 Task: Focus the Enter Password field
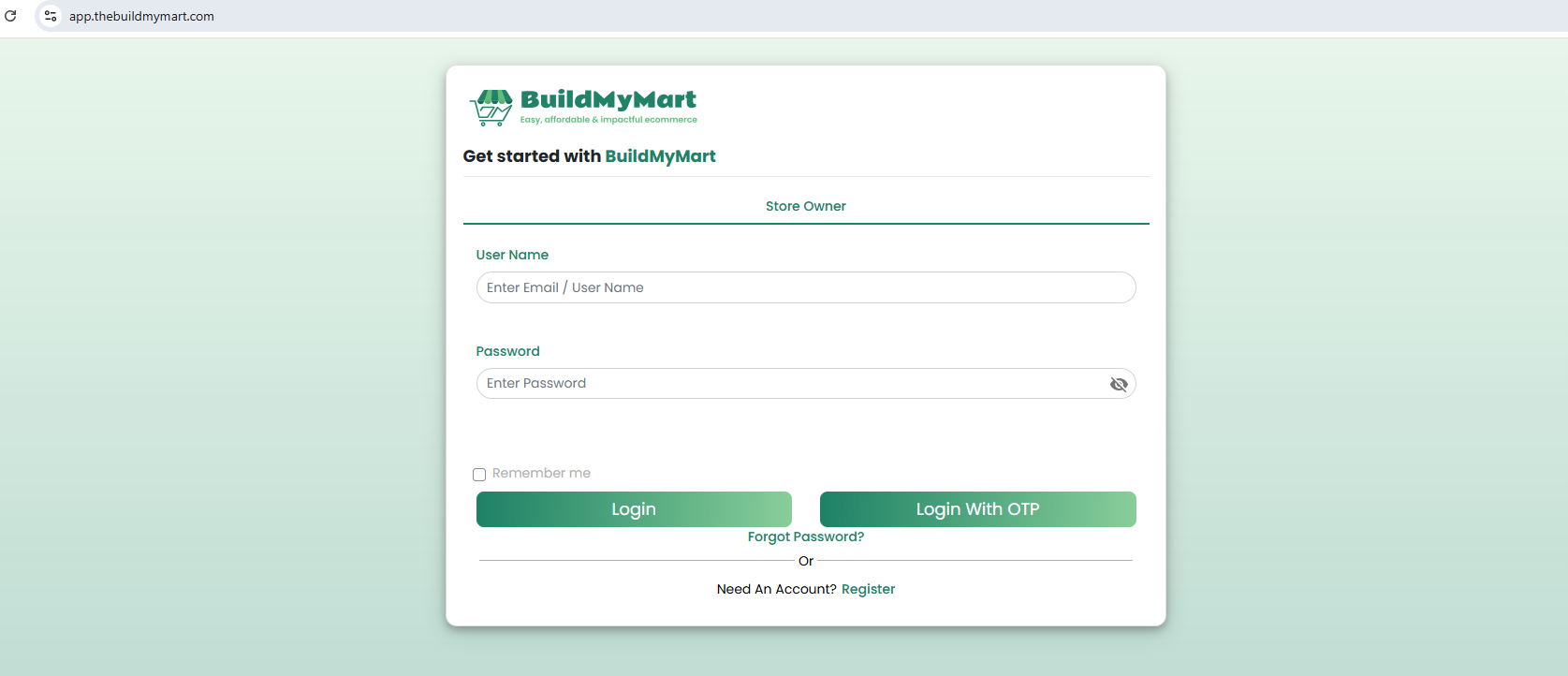pos(806,384)
